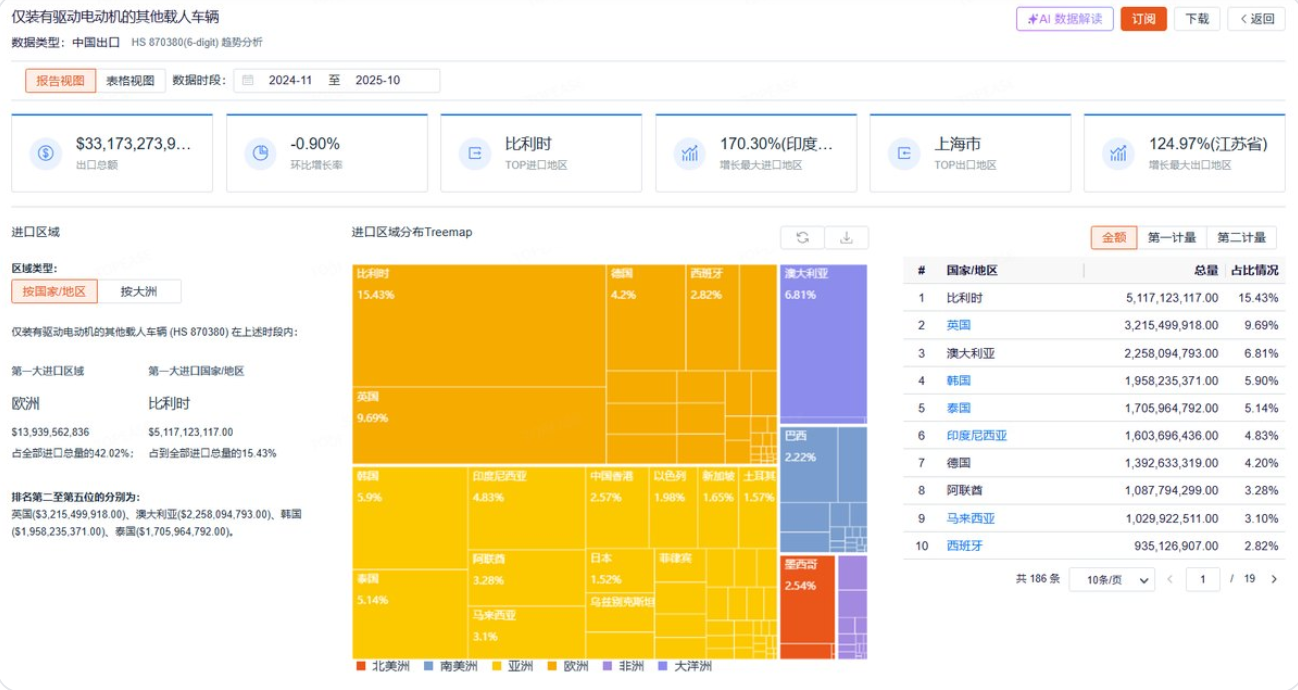Open the 2025-10 end date picker

tap(377, 81)
